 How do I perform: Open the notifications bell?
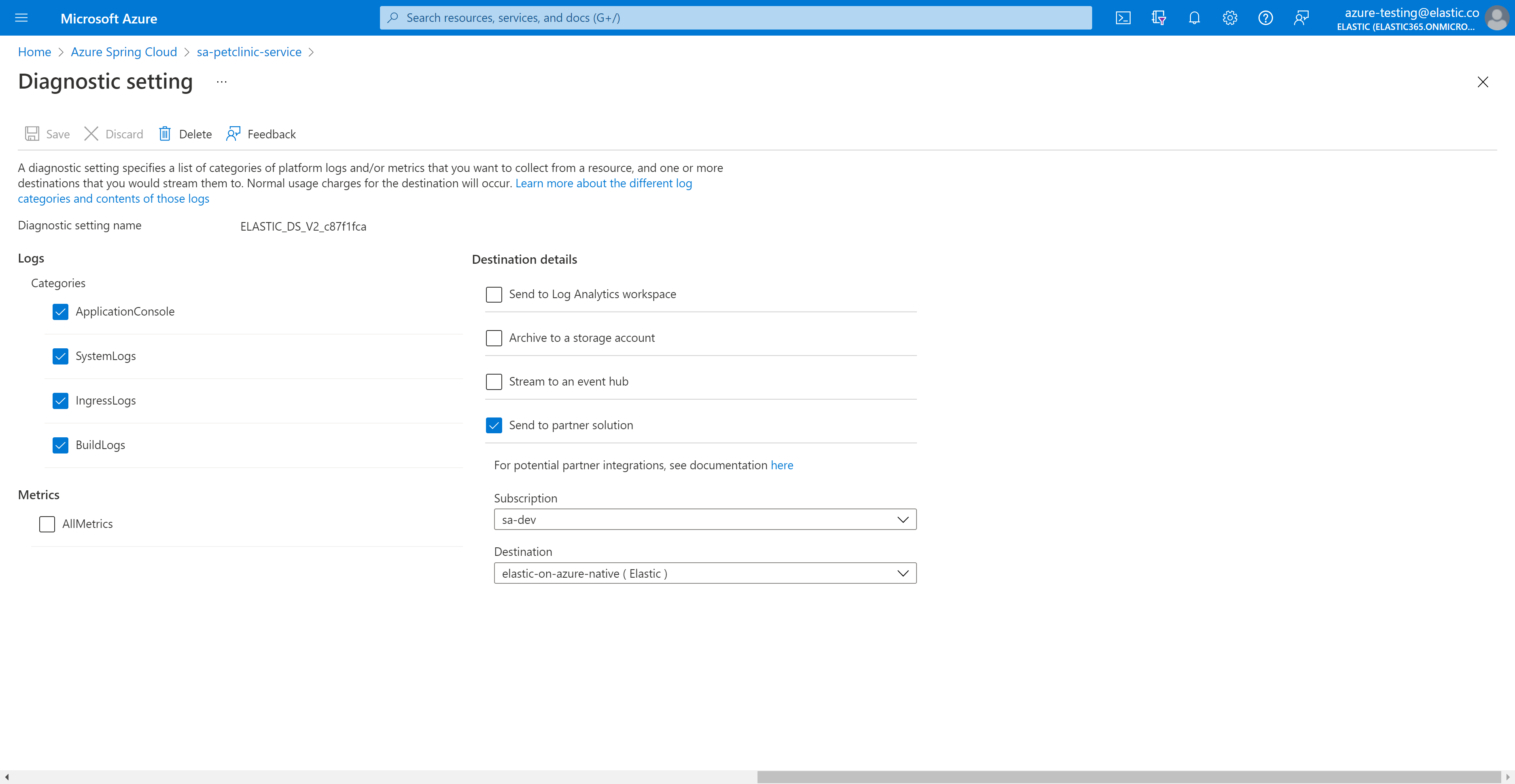[x=1194, y=18]
